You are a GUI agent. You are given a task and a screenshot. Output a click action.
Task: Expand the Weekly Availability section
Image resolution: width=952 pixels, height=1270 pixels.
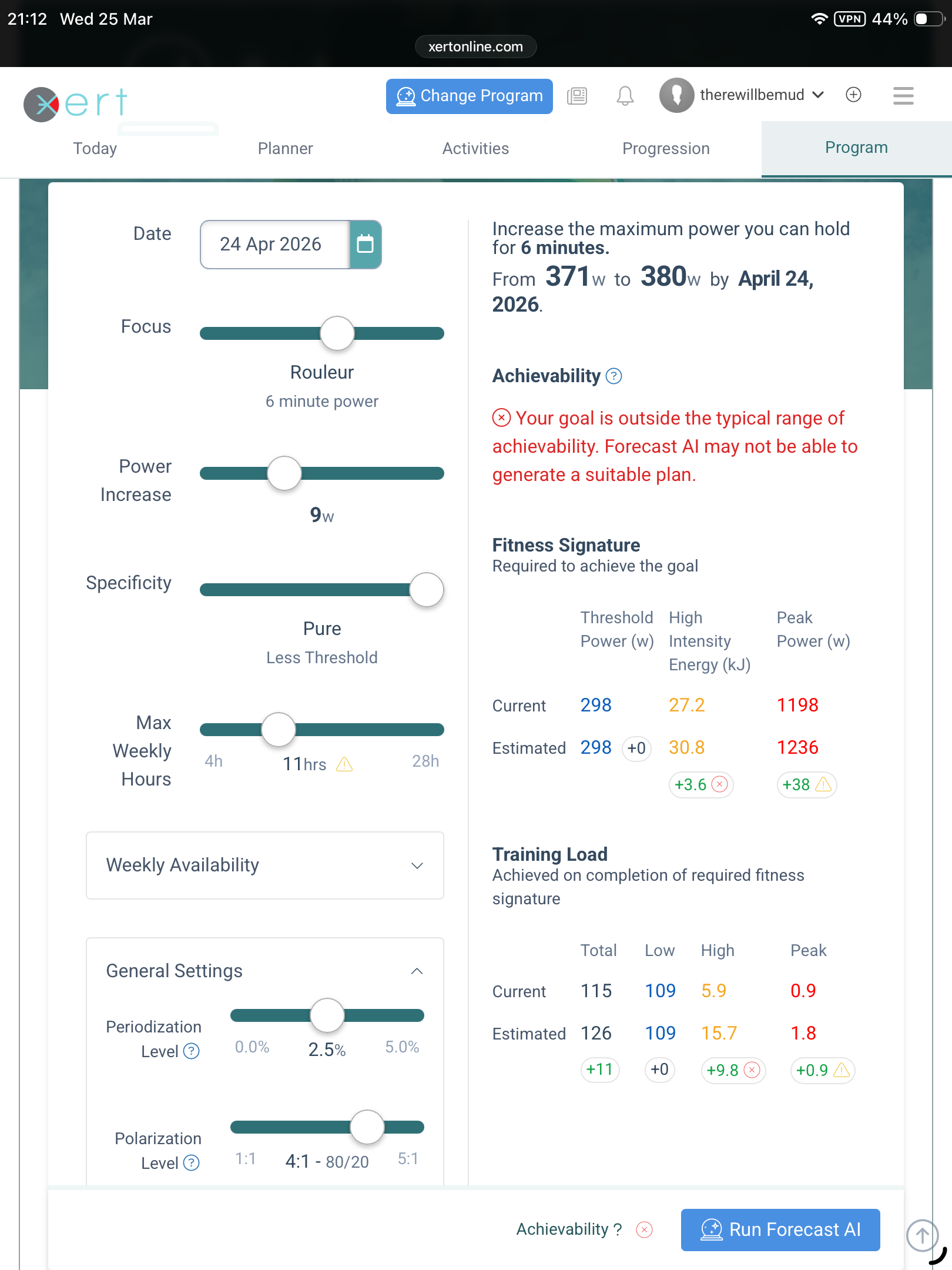[264, 865]
